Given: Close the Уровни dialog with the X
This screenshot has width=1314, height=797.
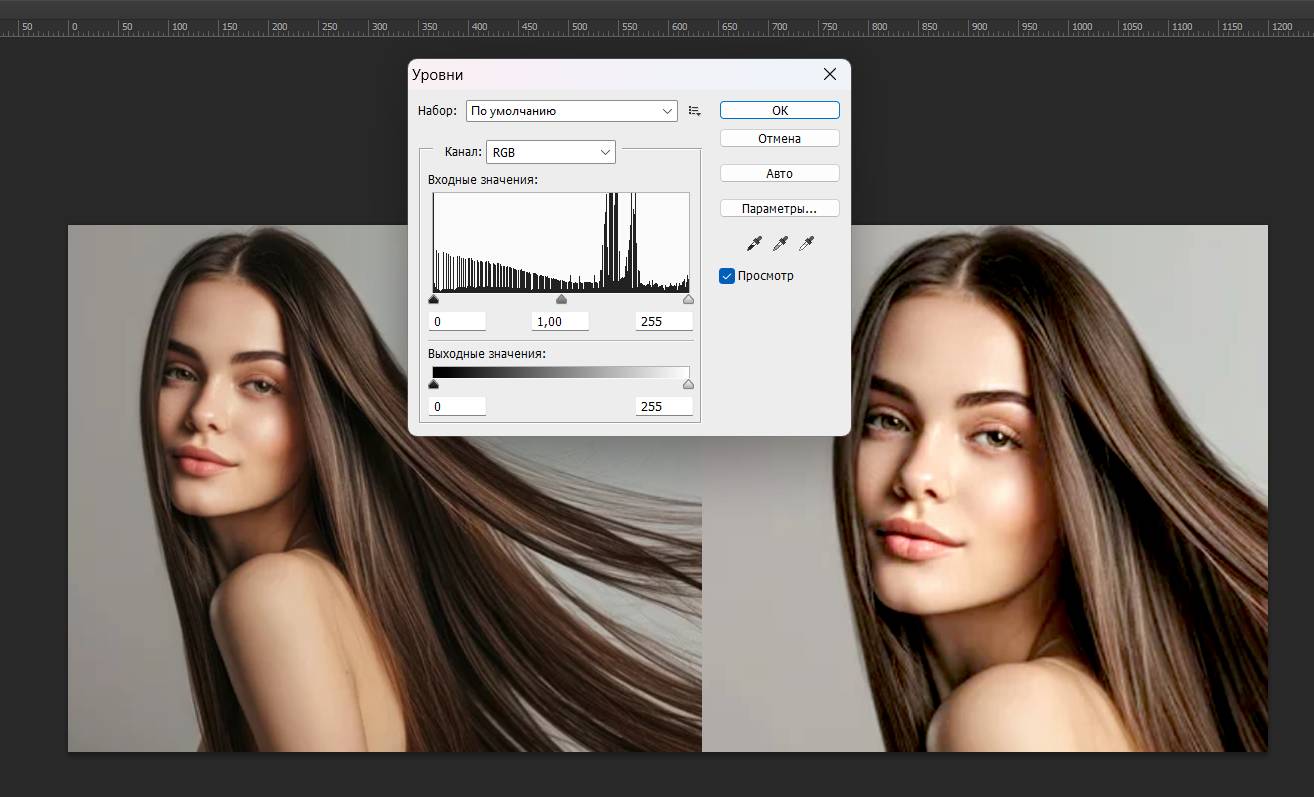Looking at the screenshot, I should pyautogui.click(x=829, y=75).
